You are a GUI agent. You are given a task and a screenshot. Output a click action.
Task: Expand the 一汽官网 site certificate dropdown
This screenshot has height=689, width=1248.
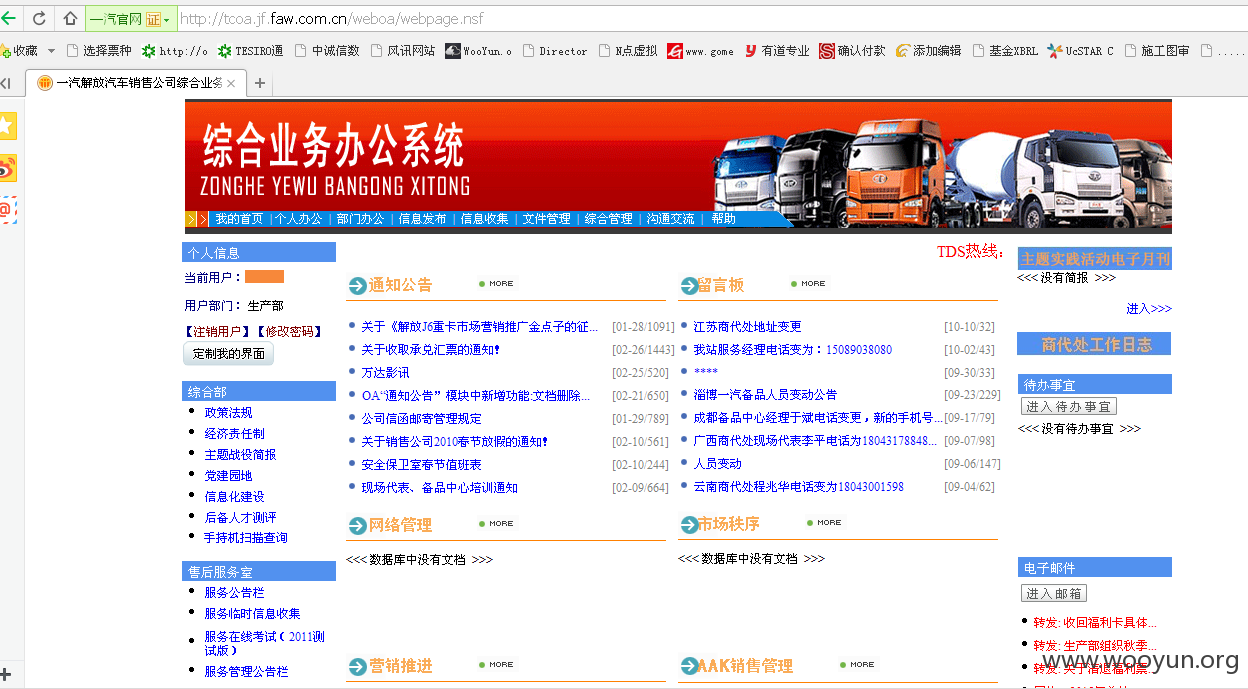click(166, 19)
